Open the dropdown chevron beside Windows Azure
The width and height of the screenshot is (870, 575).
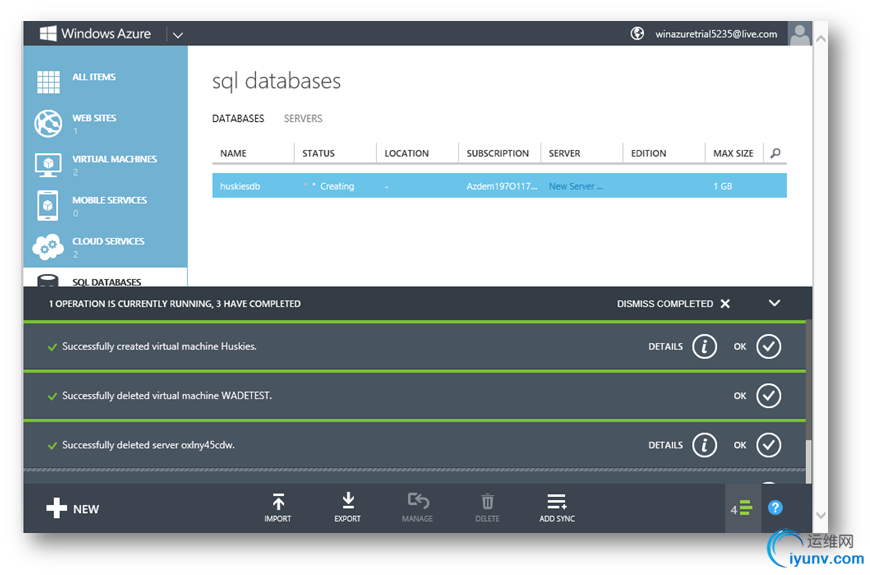(178, 35)
